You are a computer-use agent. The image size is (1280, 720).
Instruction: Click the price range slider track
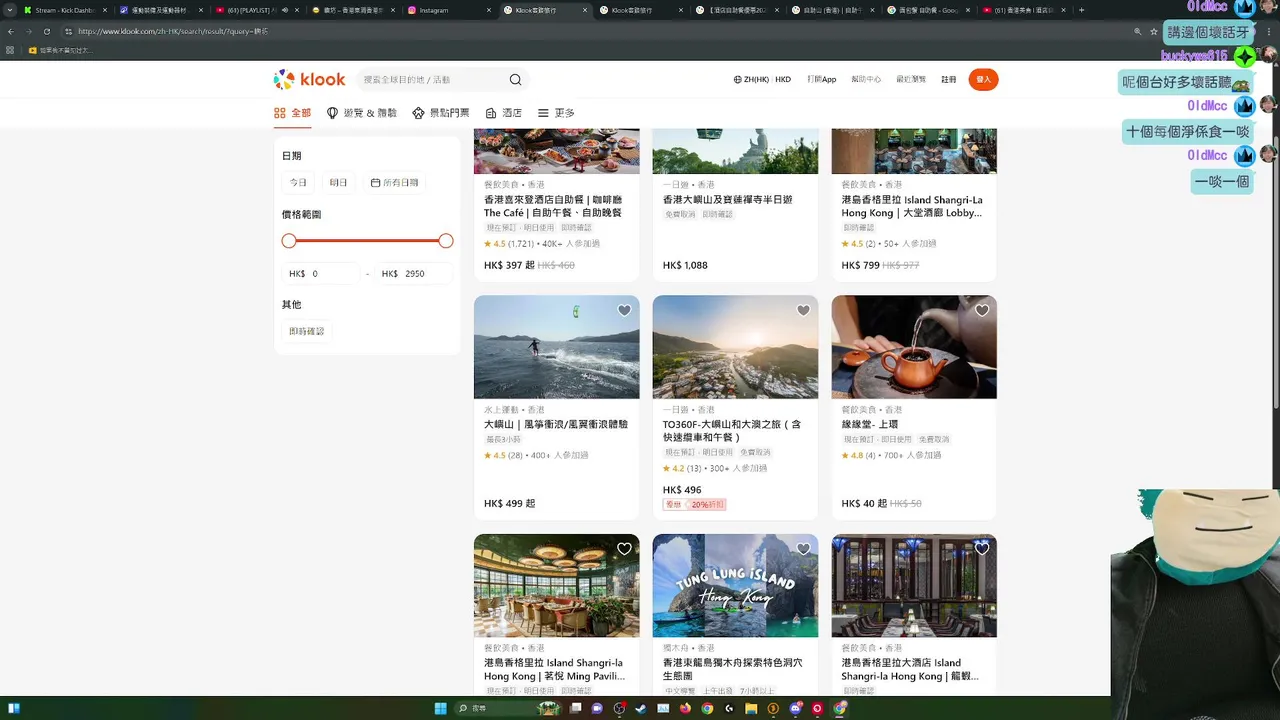pos(367,240)
